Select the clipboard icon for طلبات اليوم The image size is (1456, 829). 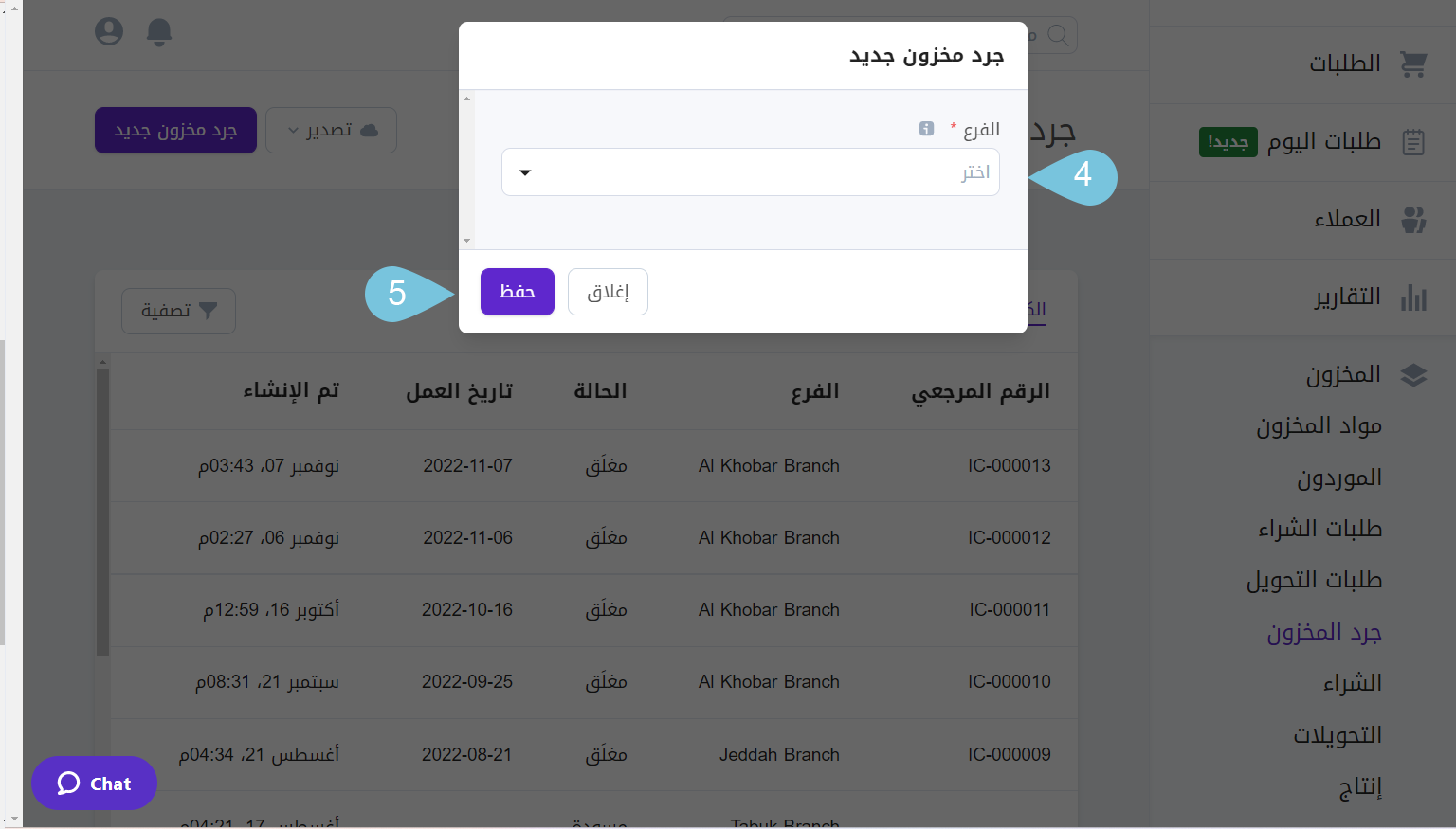pyautogui.click(x=1414, y=141)
